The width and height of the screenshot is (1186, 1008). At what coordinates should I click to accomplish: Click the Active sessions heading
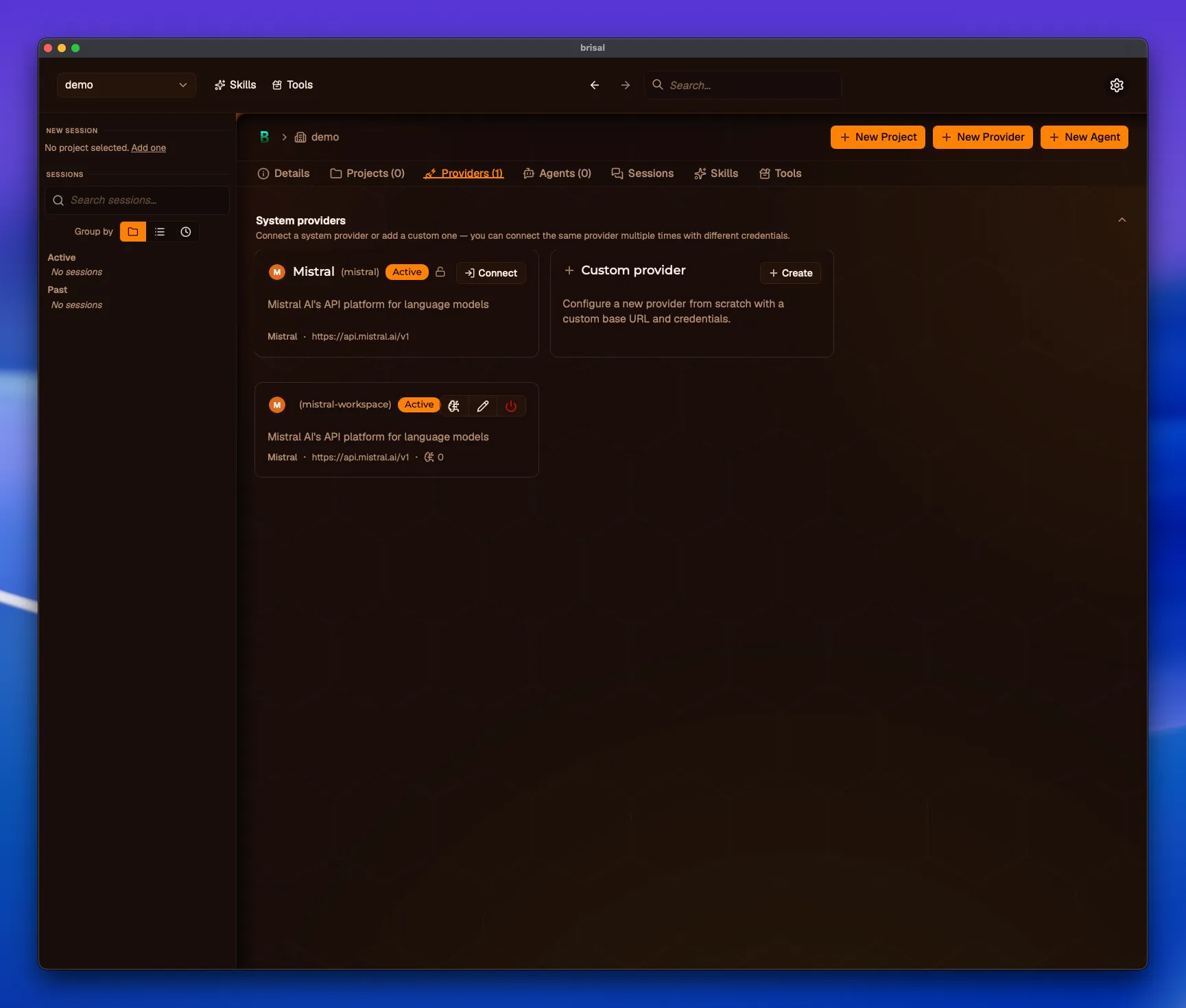[62, 257]
